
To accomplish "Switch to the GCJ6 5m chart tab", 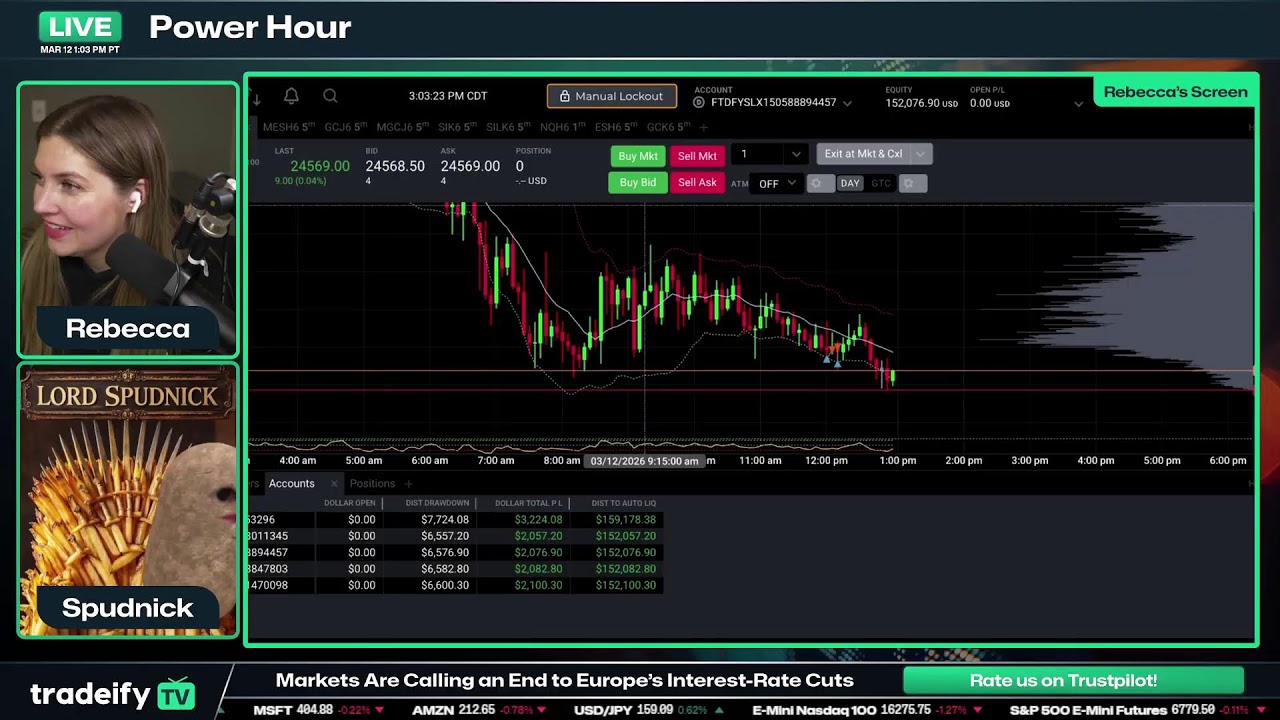I will tap(346, 127).
